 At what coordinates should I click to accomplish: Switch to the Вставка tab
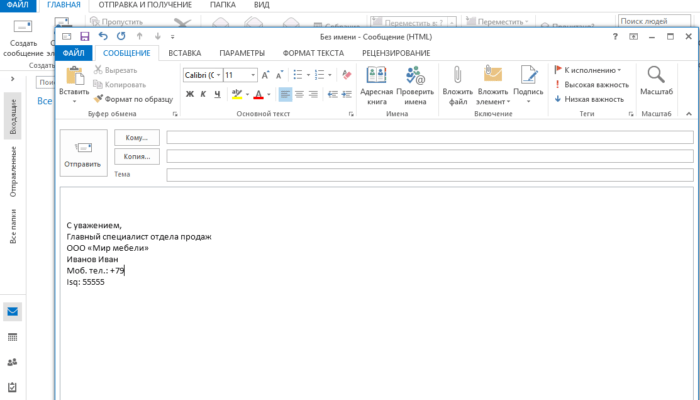pos(185,53)
